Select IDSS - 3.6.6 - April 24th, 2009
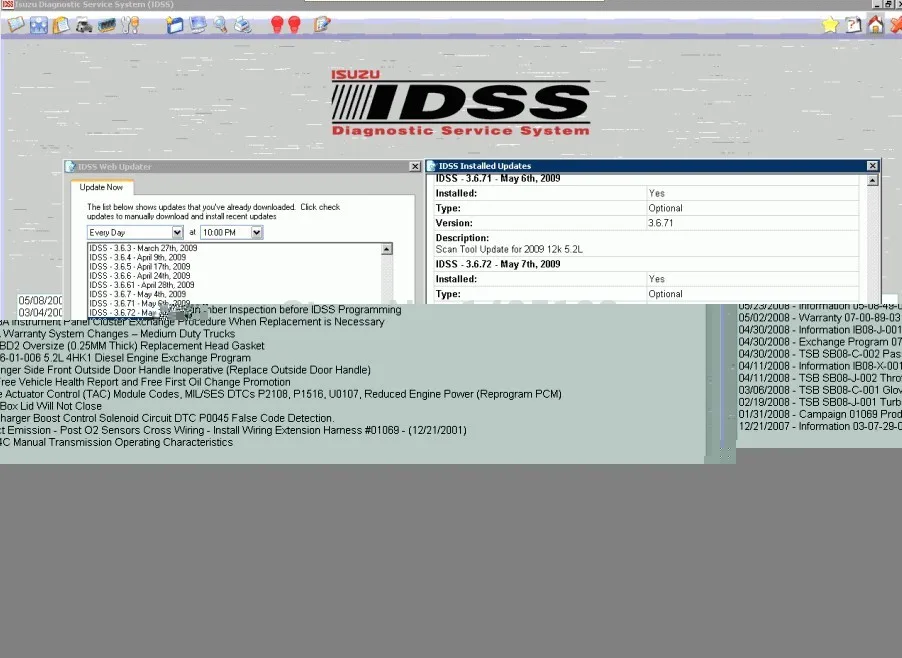Screen dimensions: 902x658 click(x=139, y=276)
